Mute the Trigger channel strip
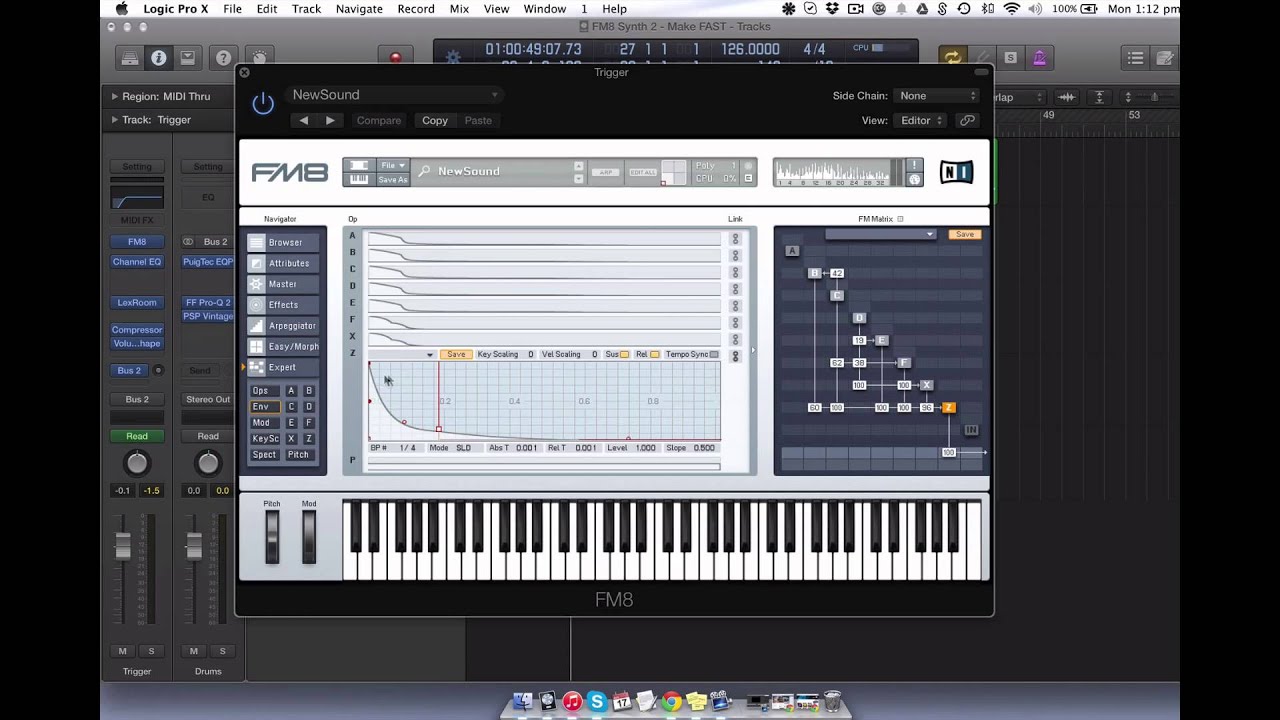Image resolution: width=1280 pixels, height=720 pixels. [123, 651]
